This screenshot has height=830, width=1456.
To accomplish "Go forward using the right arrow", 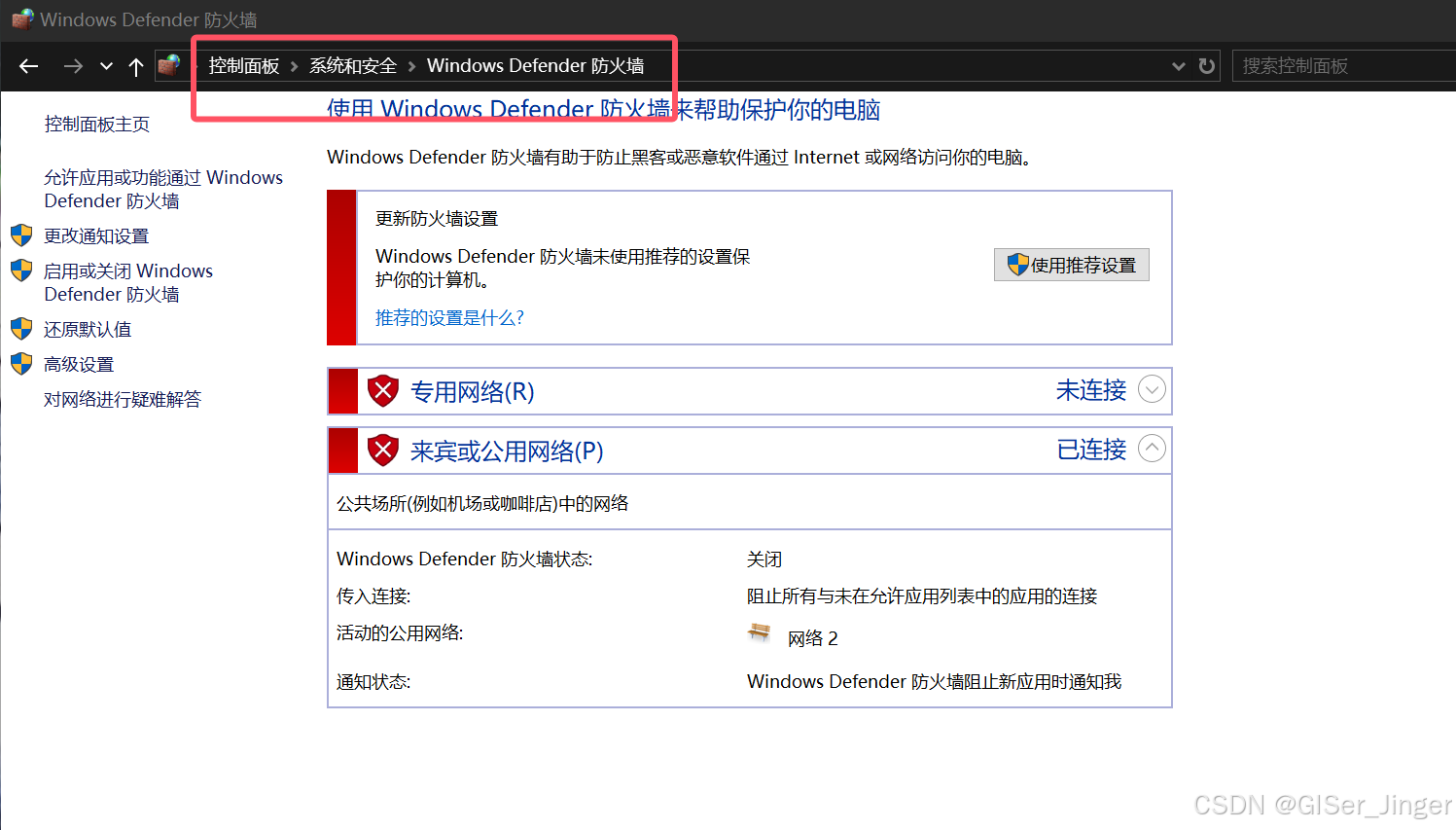I will [x=73, y=66].
